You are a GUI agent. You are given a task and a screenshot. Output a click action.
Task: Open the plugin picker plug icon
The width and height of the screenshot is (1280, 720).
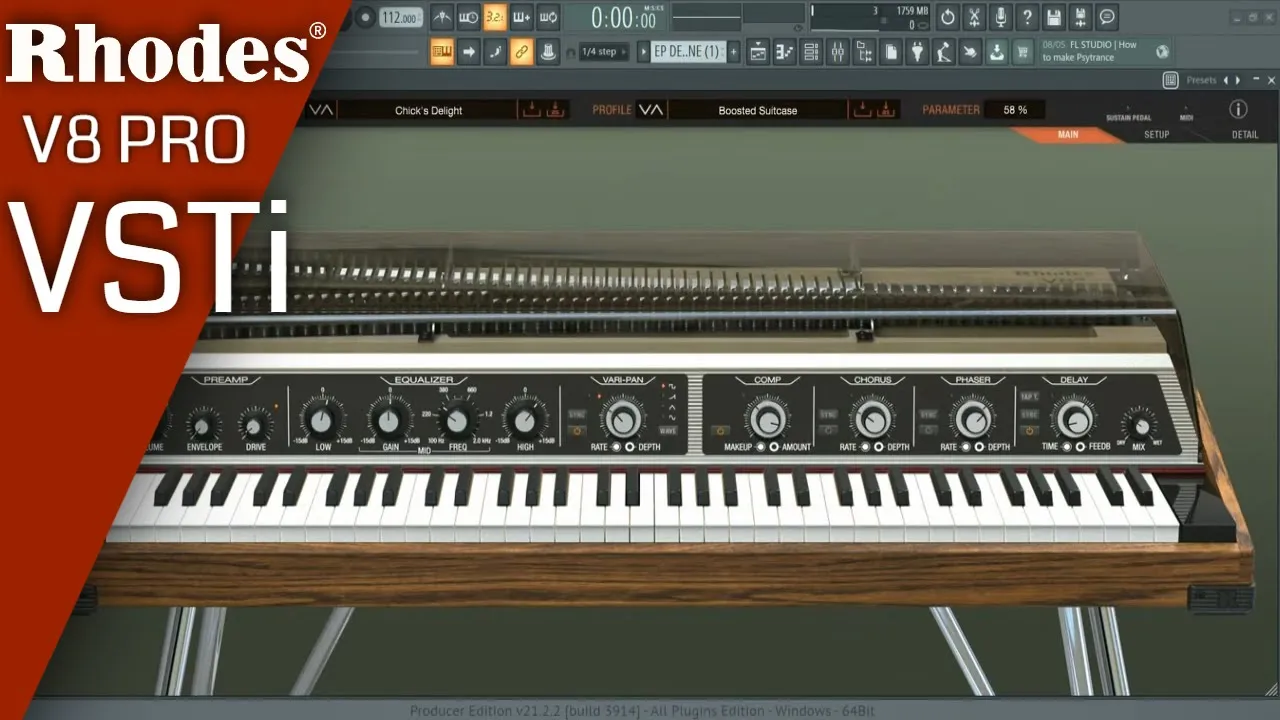(x=917, y=52)
